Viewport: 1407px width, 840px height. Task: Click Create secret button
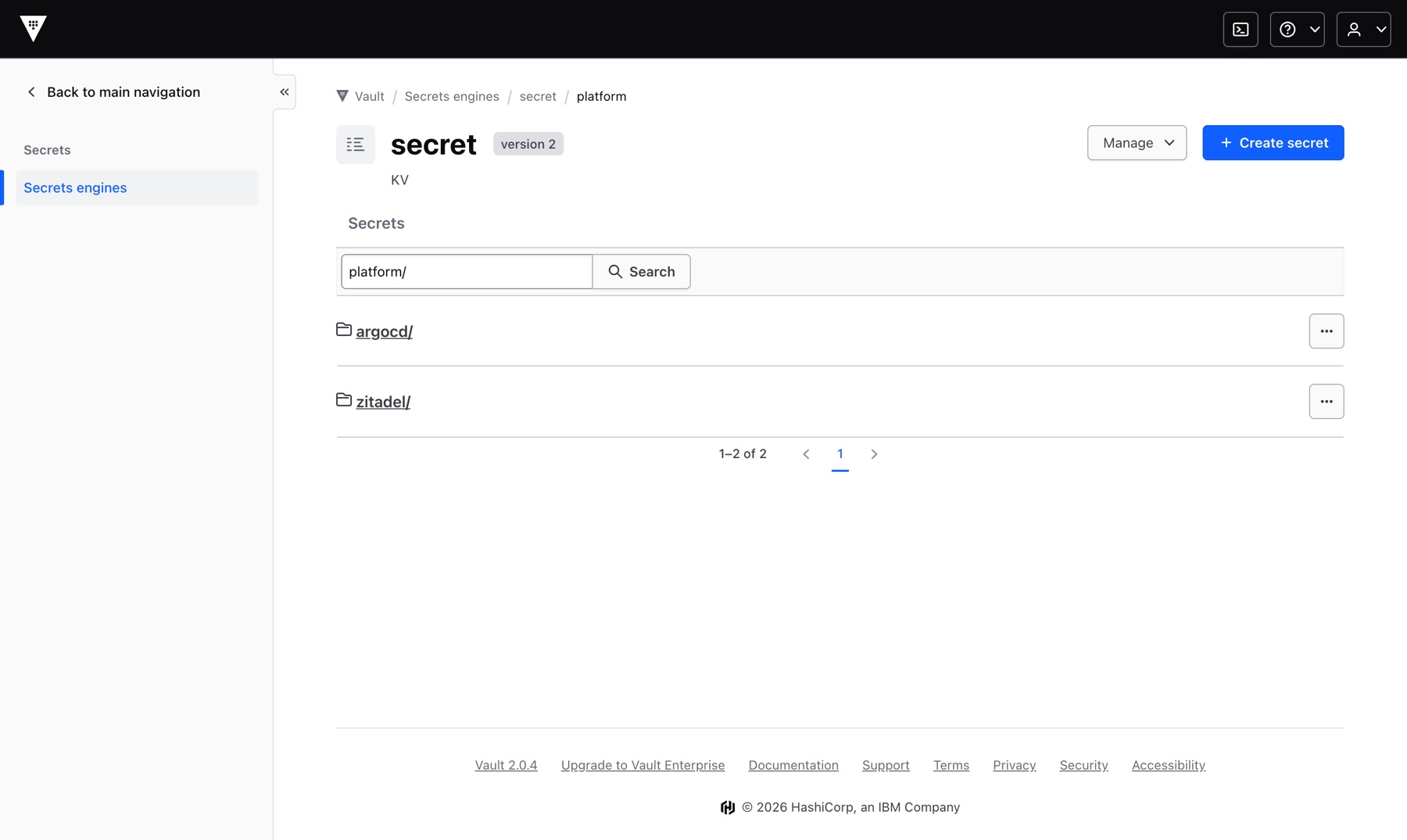[1273, 143]
